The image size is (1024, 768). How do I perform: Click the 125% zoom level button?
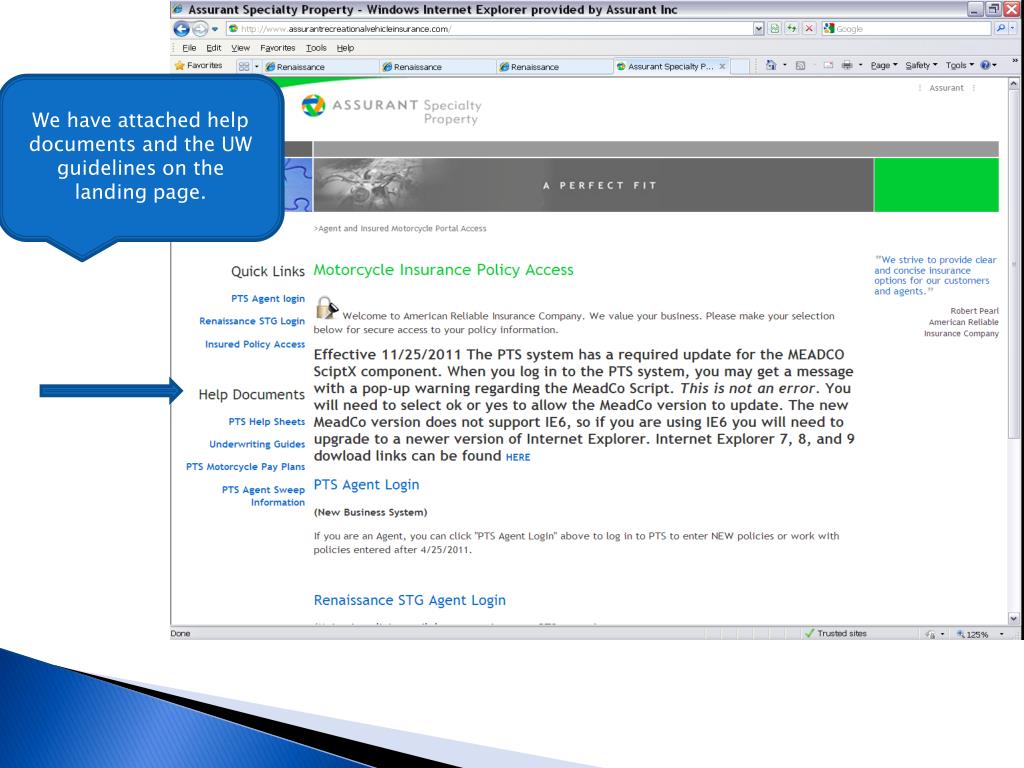[x=972, y=634]
